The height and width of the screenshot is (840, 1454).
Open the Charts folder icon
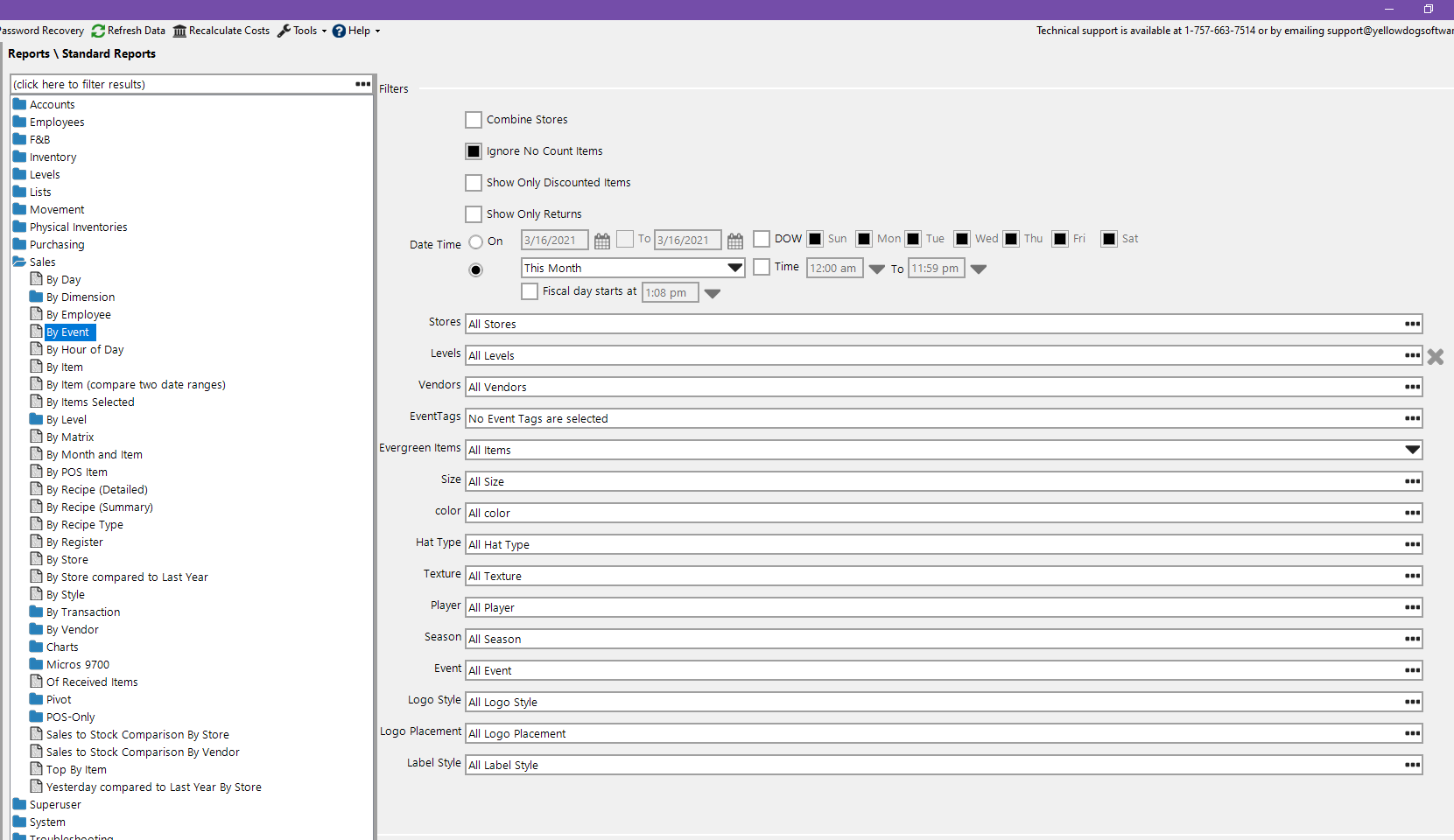tap(36, 647)
